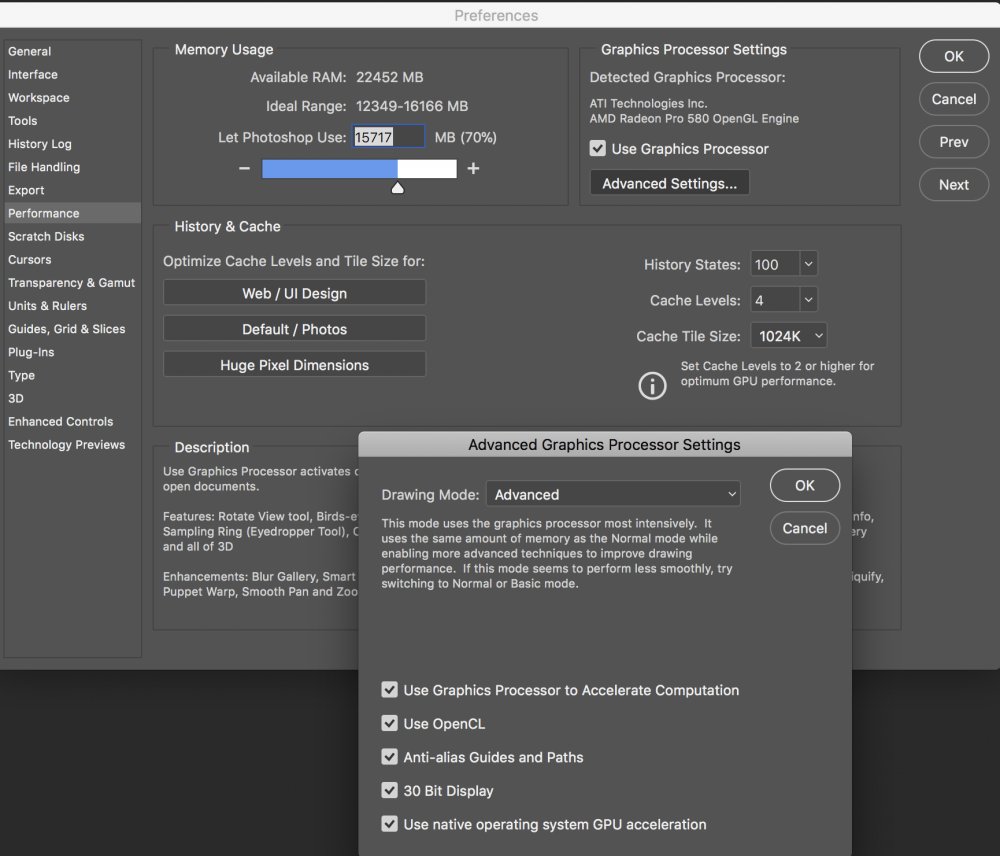Disable the Use OpenCL checkbox

(x=390, y=723)
